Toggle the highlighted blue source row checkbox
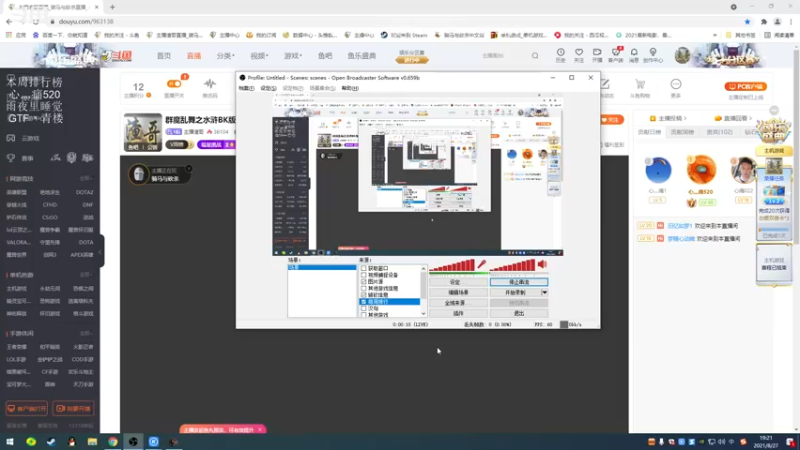This screenshot has height=450, width=800. pos(364,302)
